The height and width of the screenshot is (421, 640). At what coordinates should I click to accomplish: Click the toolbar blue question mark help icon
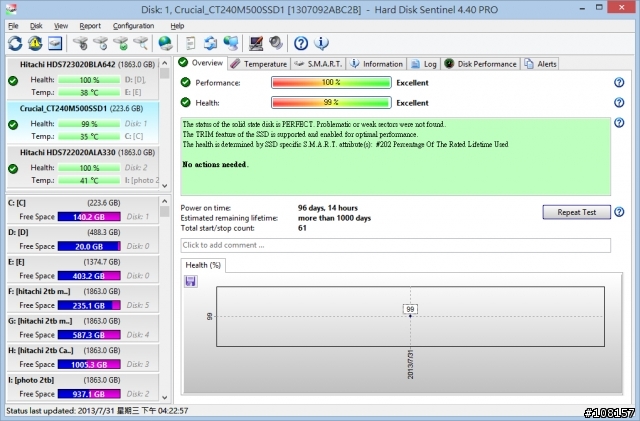[301, 43]
